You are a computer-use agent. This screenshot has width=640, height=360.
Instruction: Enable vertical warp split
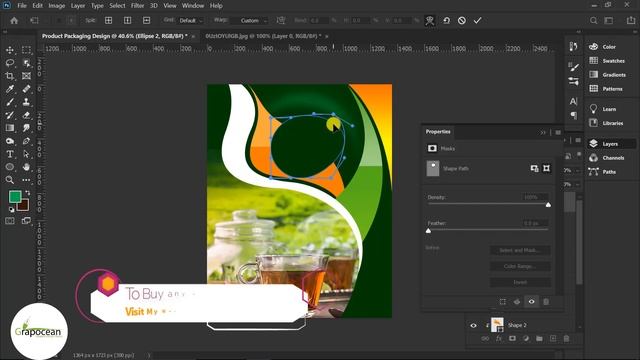pyautogui.click(x=127, y=20)
